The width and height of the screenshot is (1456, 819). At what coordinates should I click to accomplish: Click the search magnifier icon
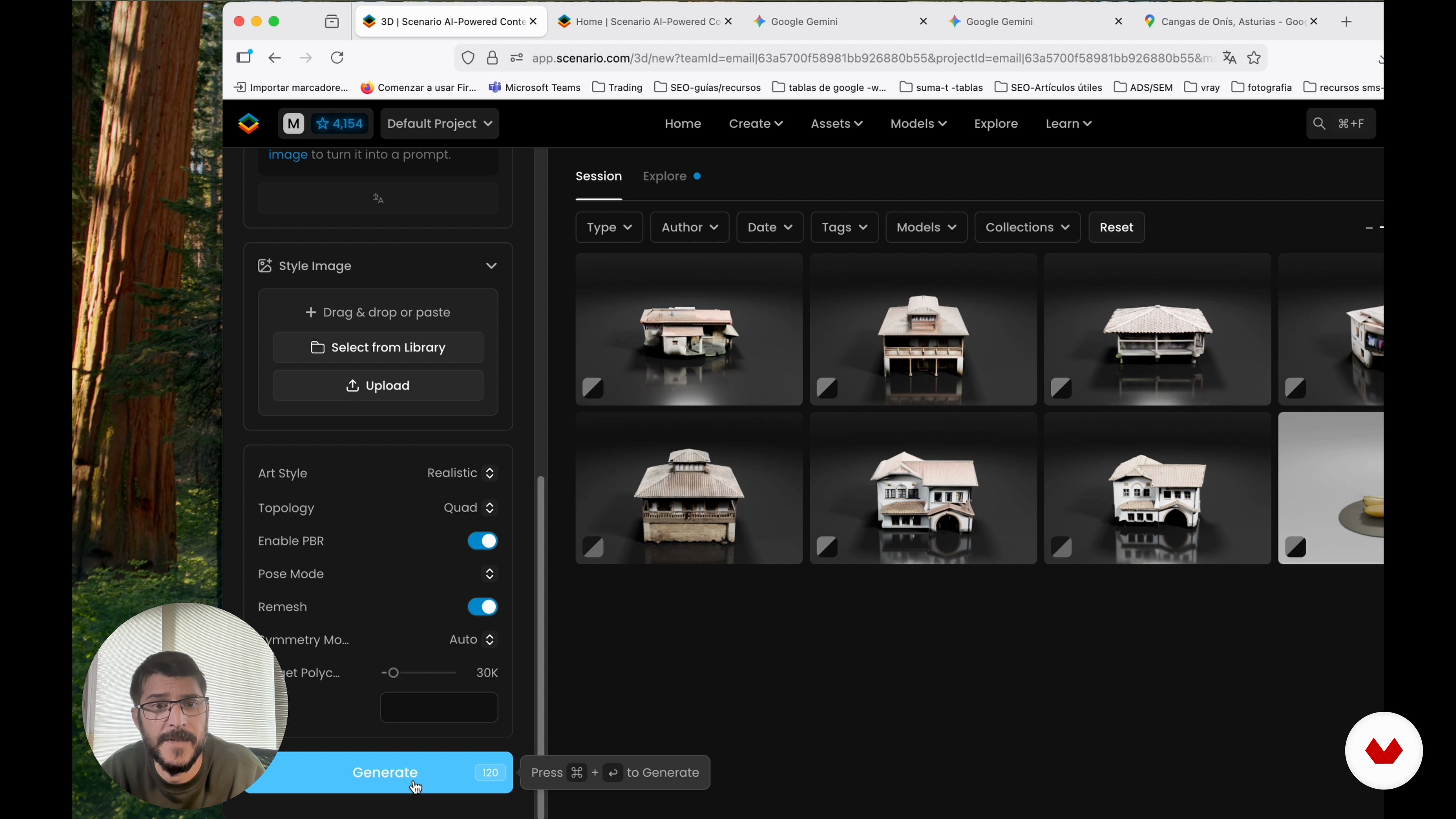pyautogui.click(x=1319, y=123)
